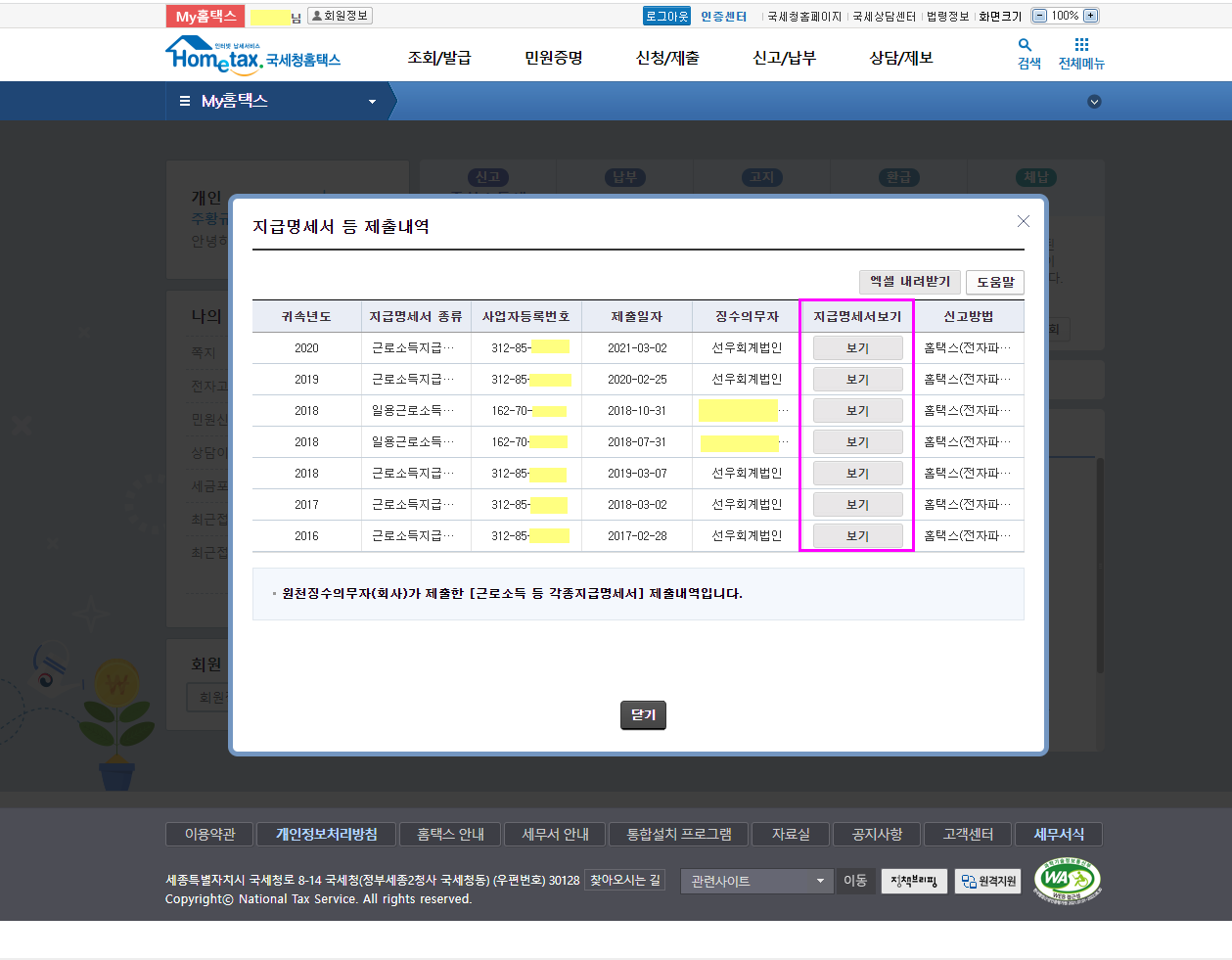Click 보기 for the 2019 row
Image resolution: width=1232 pixels, height=960 pixels.
point(857,380)
